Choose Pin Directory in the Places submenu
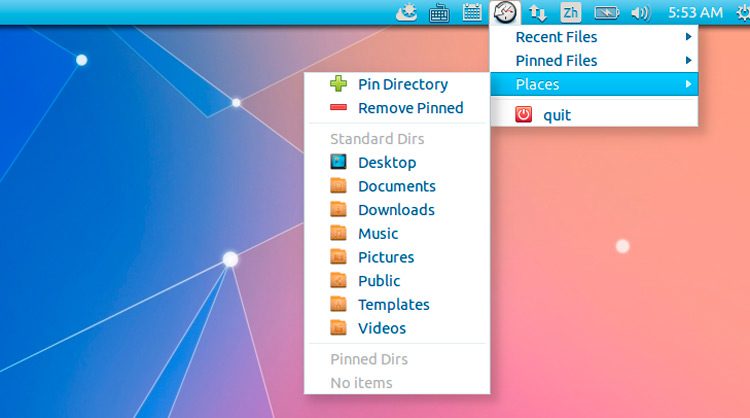 pos(397,84)
